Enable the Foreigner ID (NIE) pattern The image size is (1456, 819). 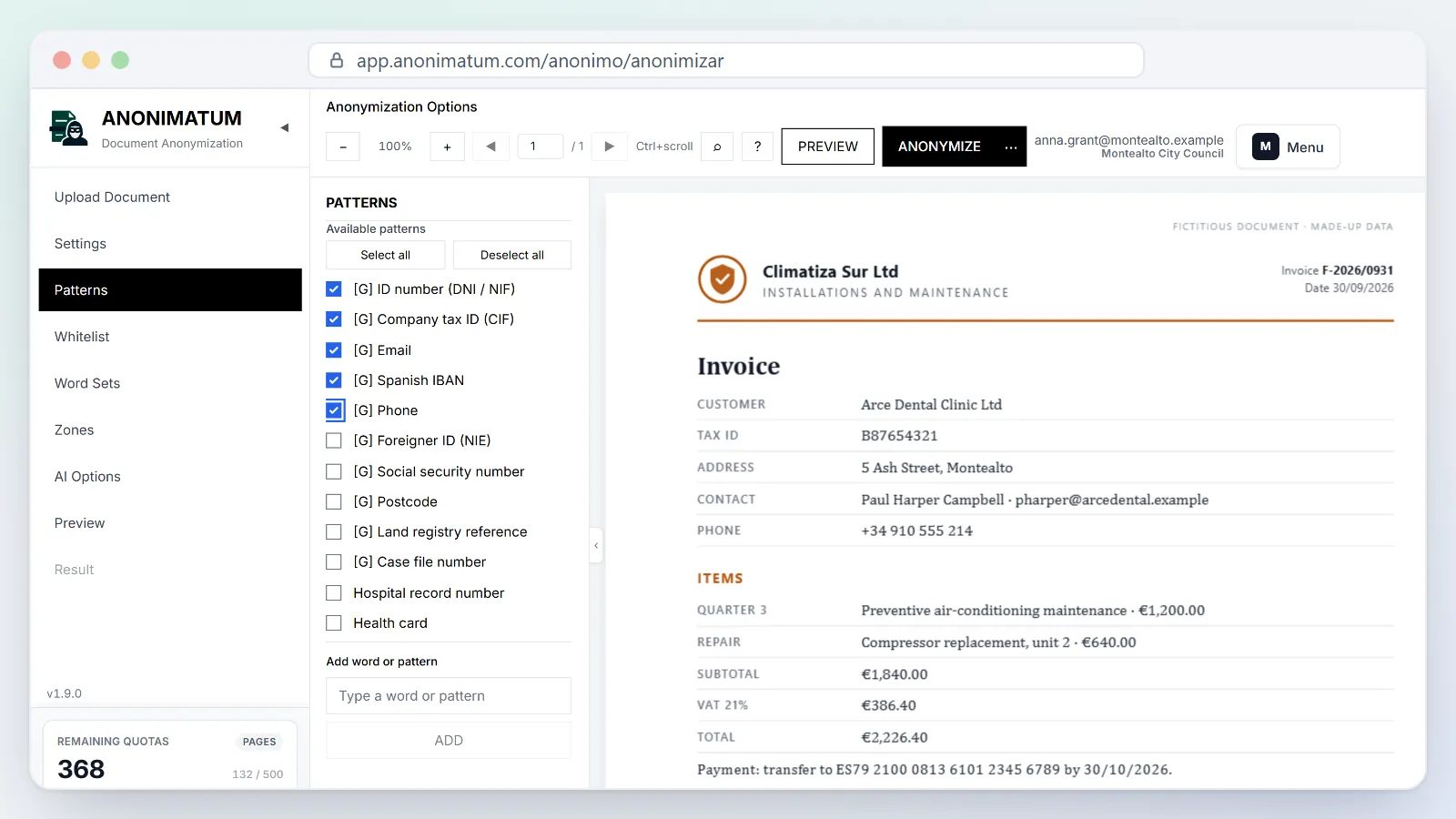point(334,440)
